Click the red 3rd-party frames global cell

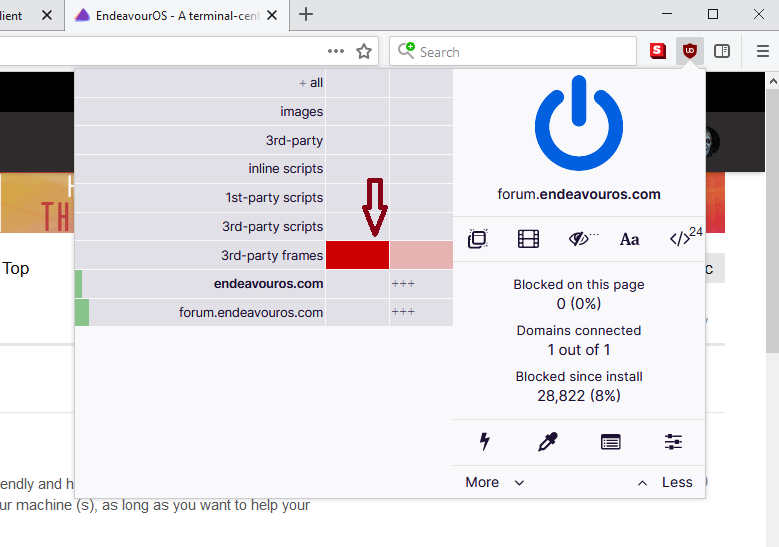tap(357, 255)
